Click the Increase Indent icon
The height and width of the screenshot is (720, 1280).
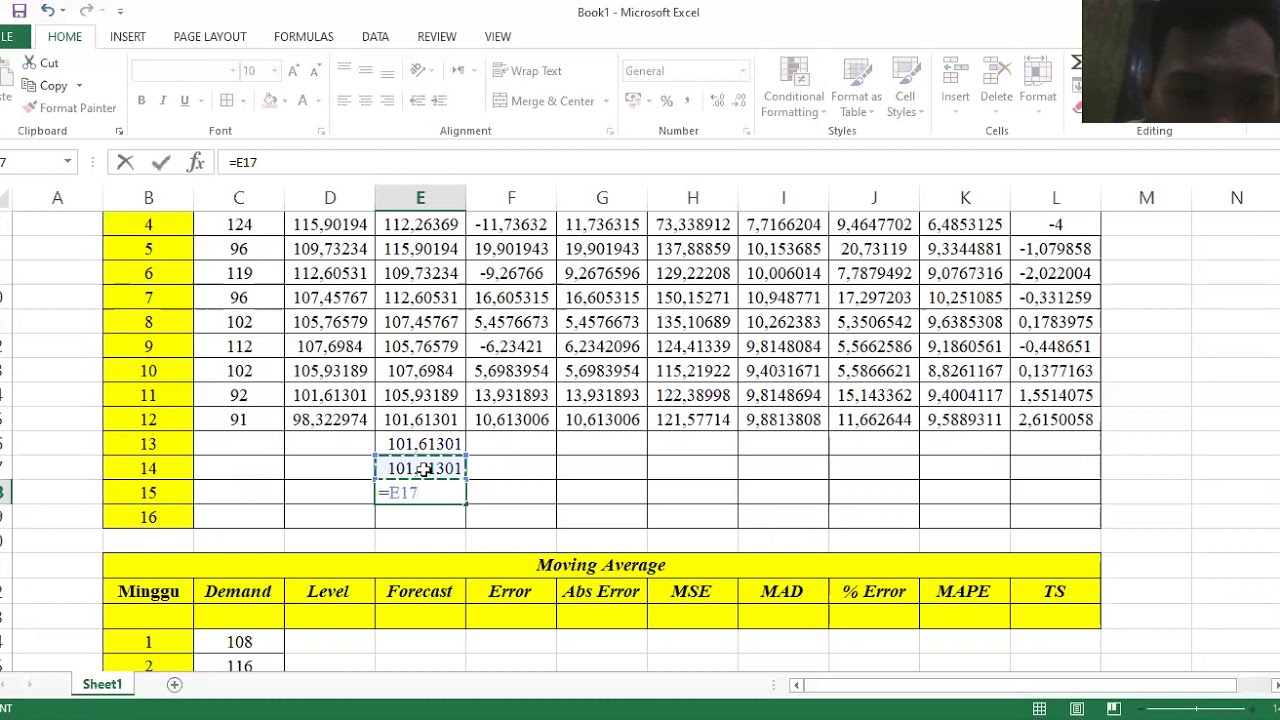click(x=440, y=101)
